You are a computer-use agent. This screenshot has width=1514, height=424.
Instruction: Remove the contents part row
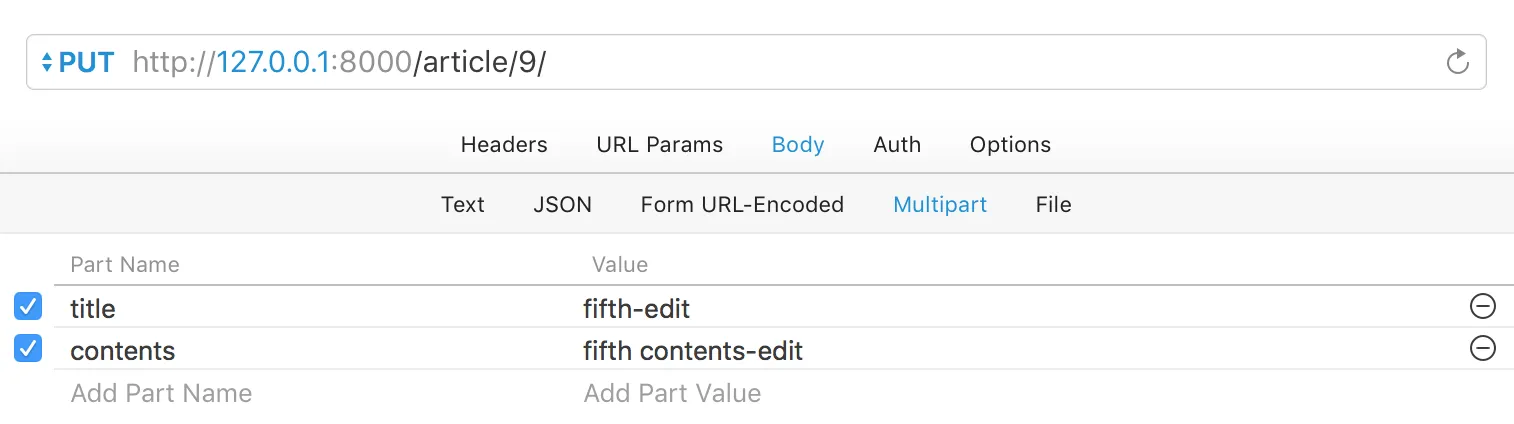(1482, 349)
